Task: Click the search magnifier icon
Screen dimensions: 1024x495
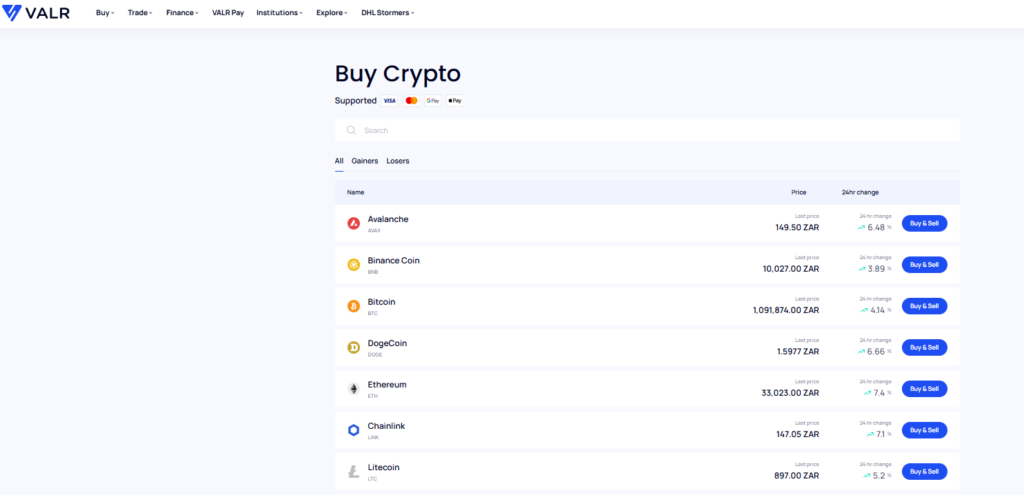Action: (351, 130)
